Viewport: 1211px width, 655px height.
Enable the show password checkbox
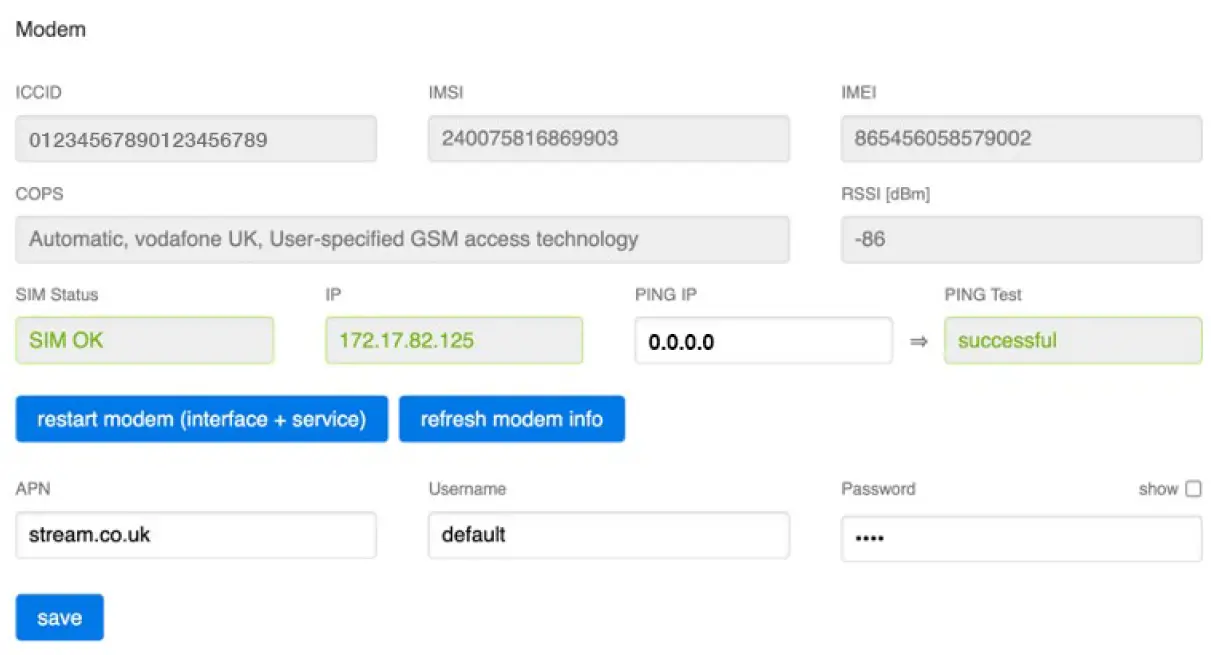point(1193,489)
